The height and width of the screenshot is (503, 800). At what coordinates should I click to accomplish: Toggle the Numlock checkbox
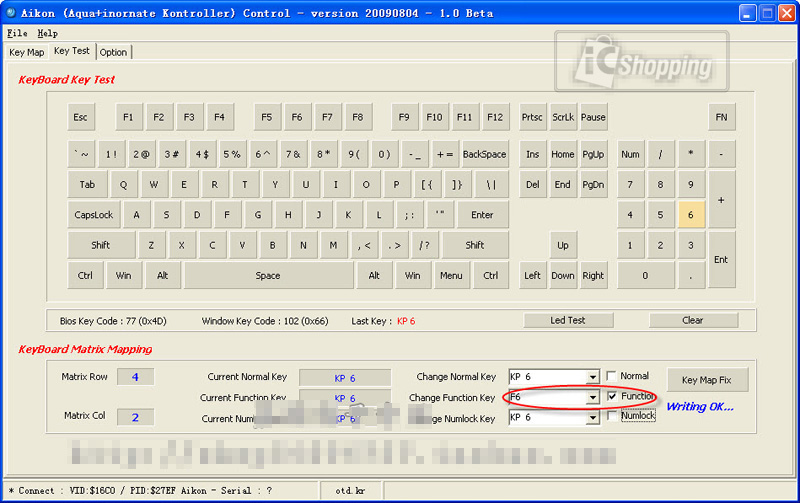point(612,416)
